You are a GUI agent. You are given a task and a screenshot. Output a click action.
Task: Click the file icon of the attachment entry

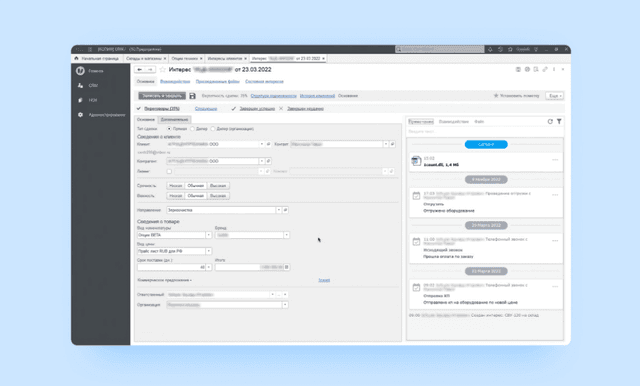click(416, 161)
